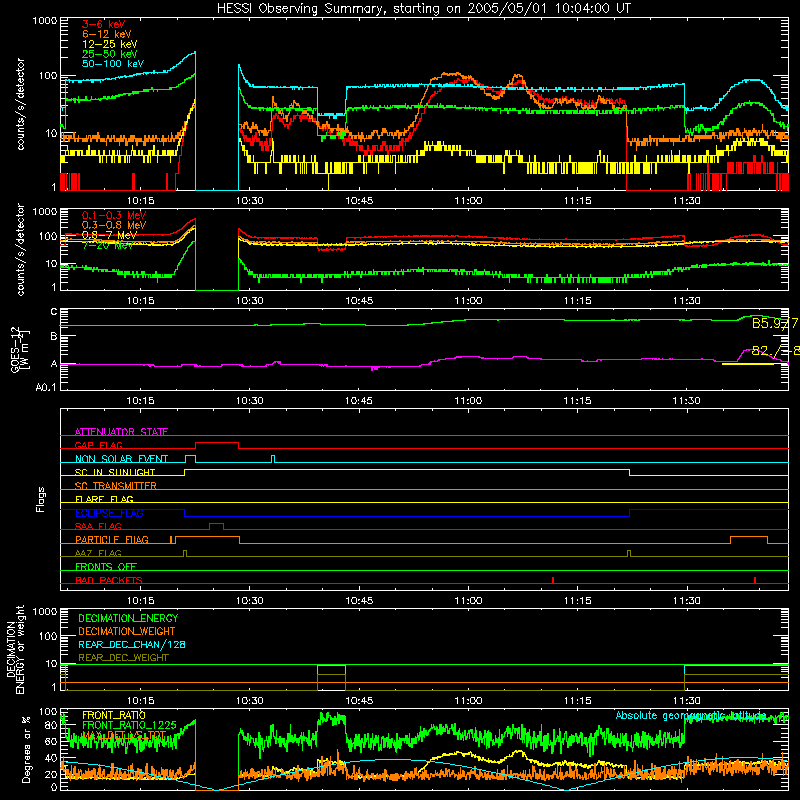Select the 3-6 keV legend label

104,24
